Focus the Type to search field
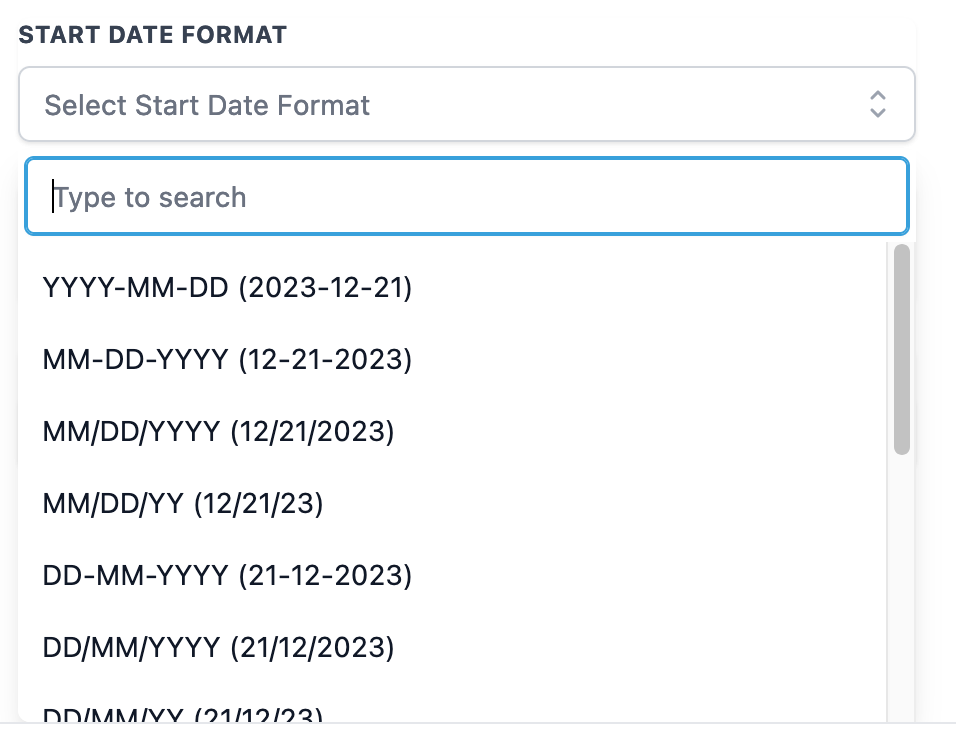 466,197
